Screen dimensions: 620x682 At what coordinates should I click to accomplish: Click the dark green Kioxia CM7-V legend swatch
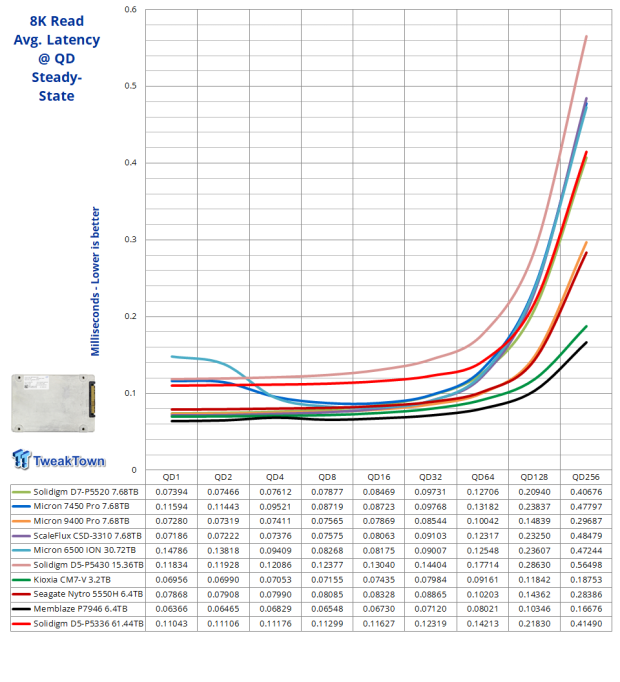pyautogui.click(x=21, y=580)
